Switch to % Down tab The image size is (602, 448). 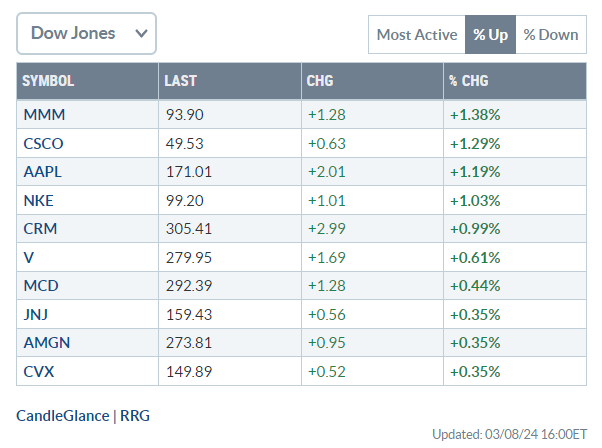[551, 34]
